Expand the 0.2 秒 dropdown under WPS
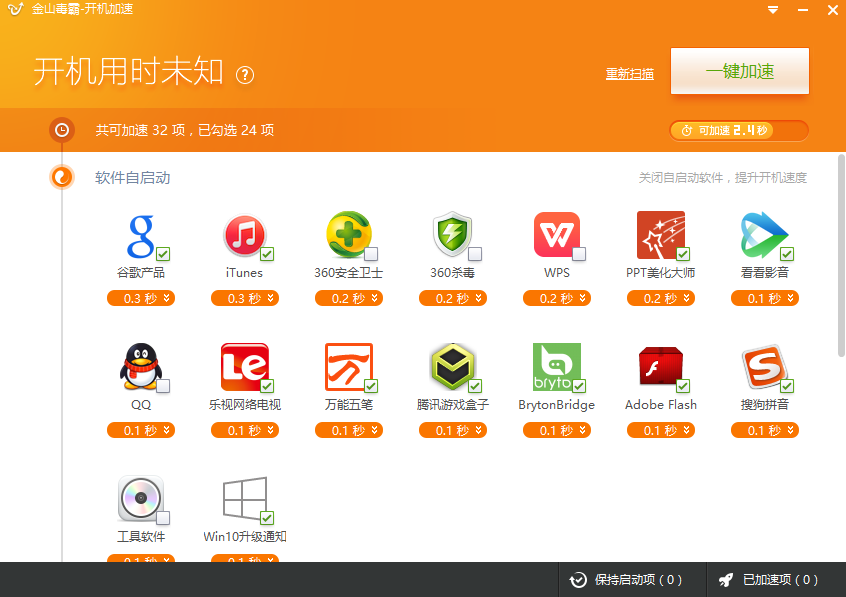846x597 pixels. pos(557,298)
